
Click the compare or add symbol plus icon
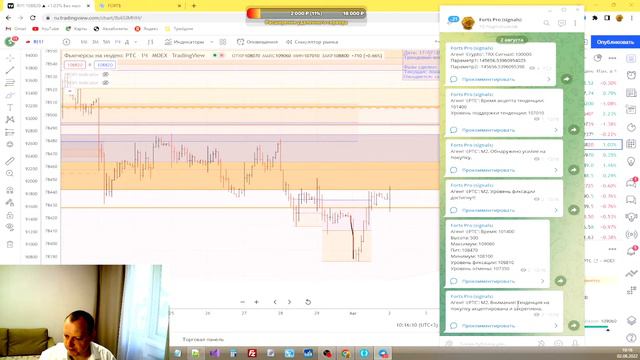pos(66,42)
